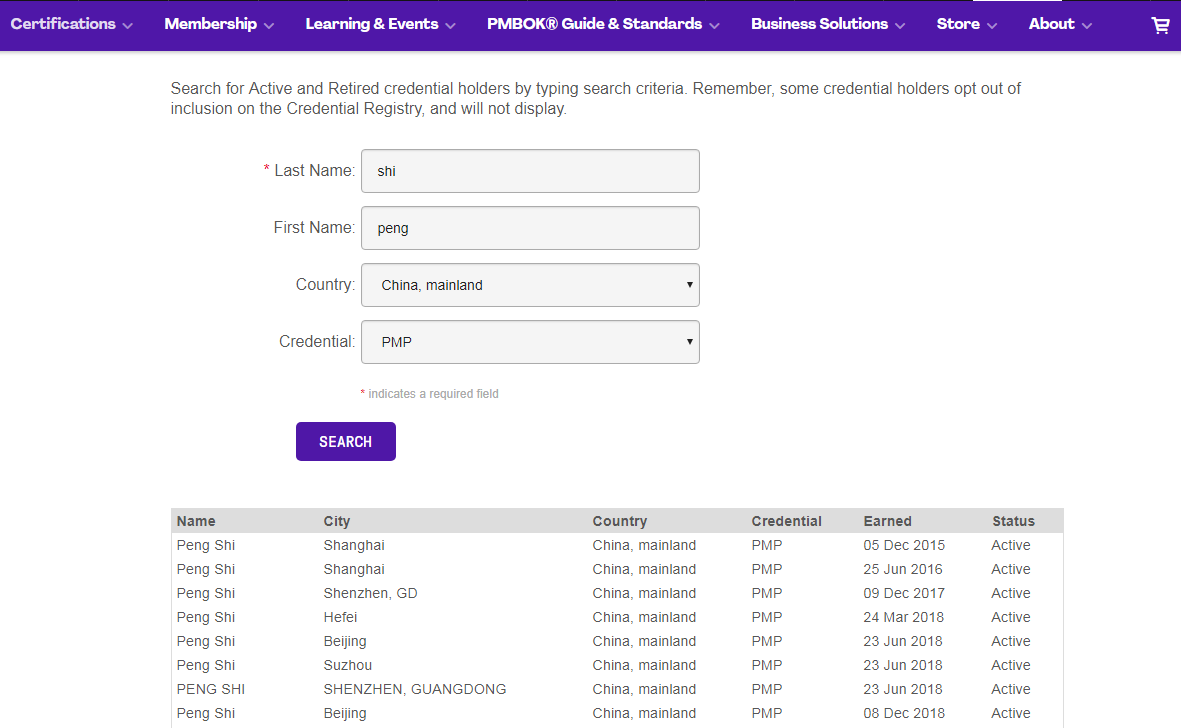1181x728 pixels.
Task: Expand the Certifications menu
Action: coord(71,24)
